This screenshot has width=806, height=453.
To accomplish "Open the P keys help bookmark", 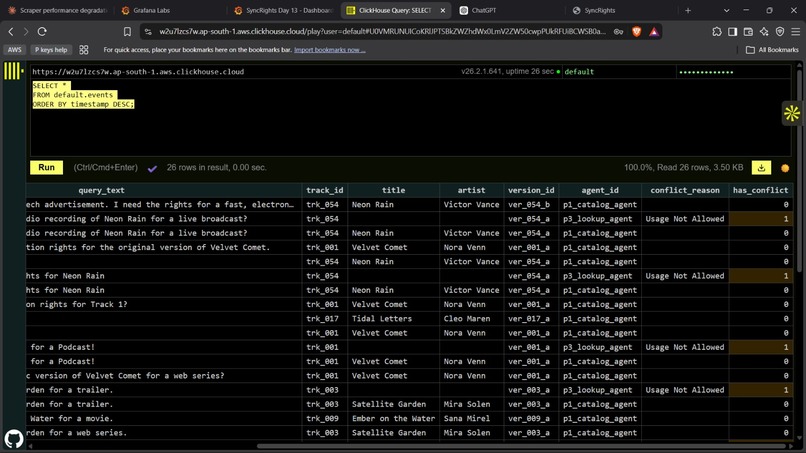I will tap(51, 50).
